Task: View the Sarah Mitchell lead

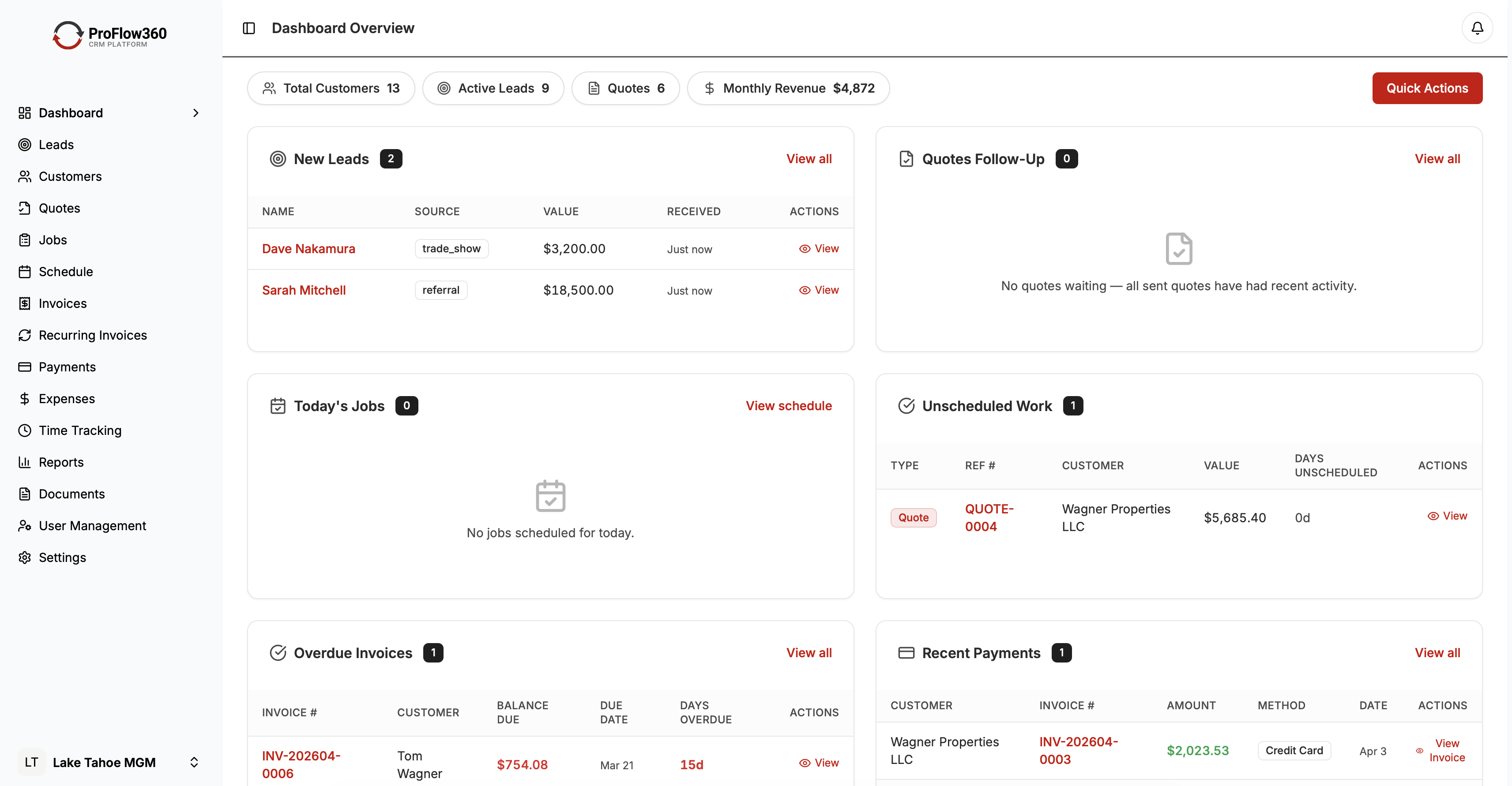Action: tap(819, 290)
